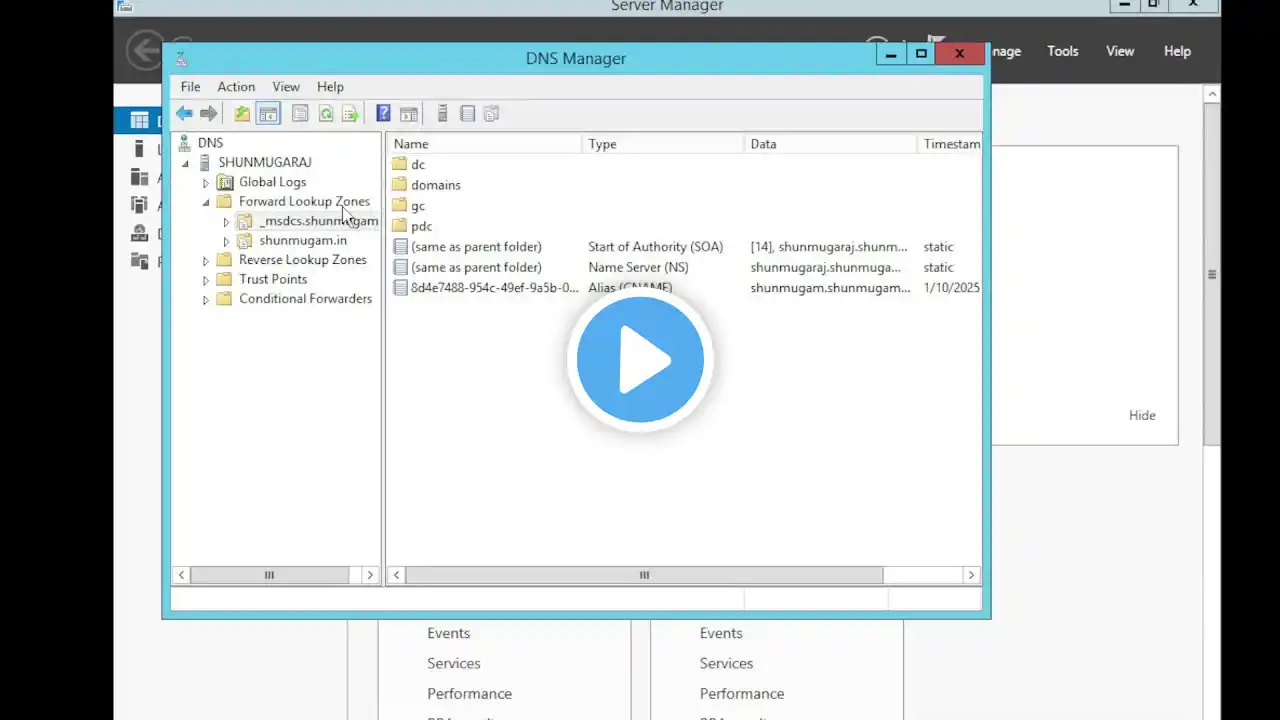Select Conditional Forwarders in the tree

click(x=305, y=299)
